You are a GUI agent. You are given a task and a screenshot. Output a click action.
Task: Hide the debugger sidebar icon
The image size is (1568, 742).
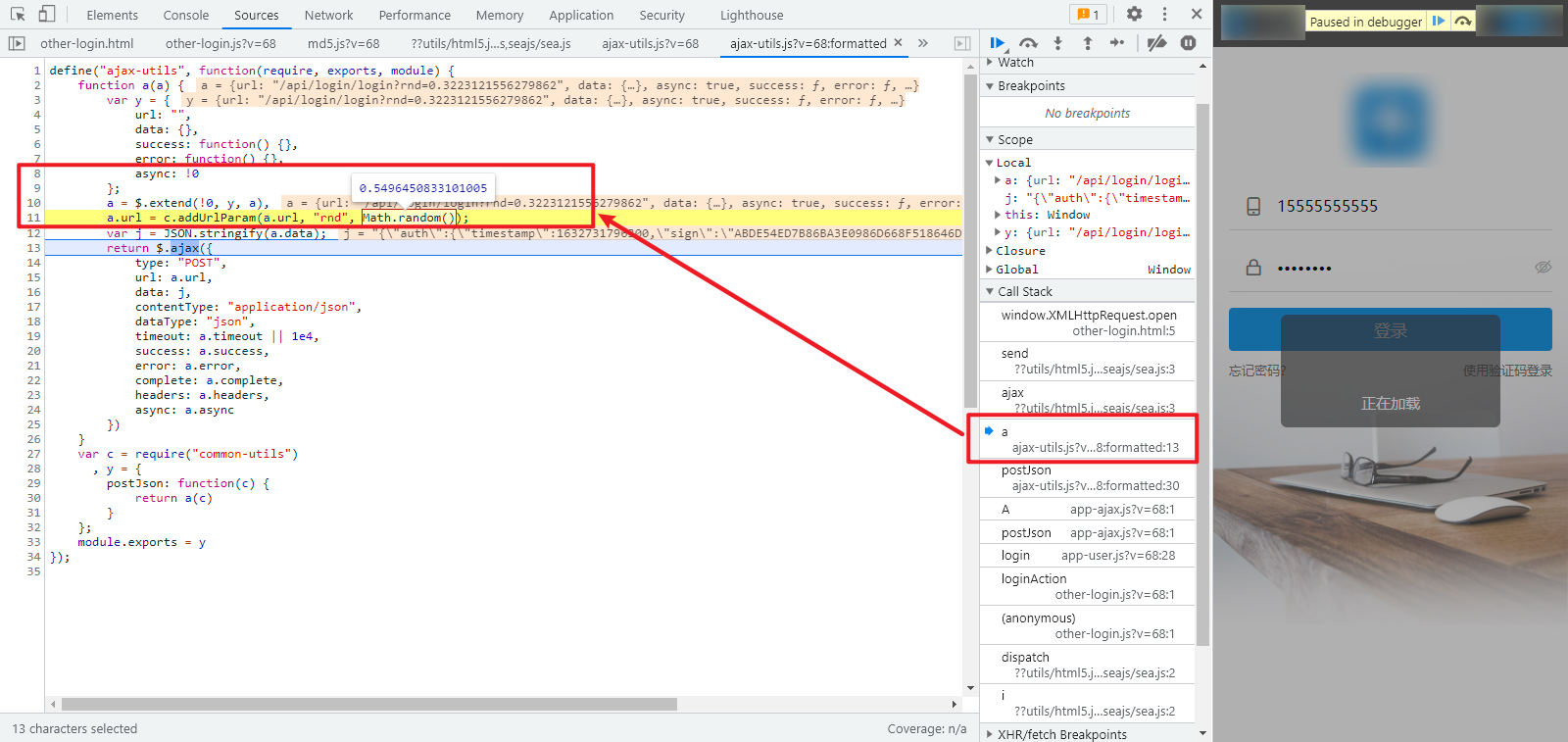pos(962,43)
